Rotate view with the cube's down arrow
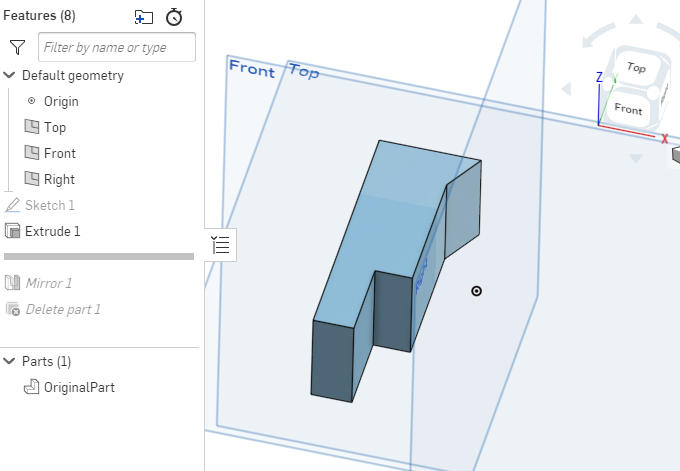Image resolution: width=680 pixels, height=471 pixels. click(x=636, y=159)
